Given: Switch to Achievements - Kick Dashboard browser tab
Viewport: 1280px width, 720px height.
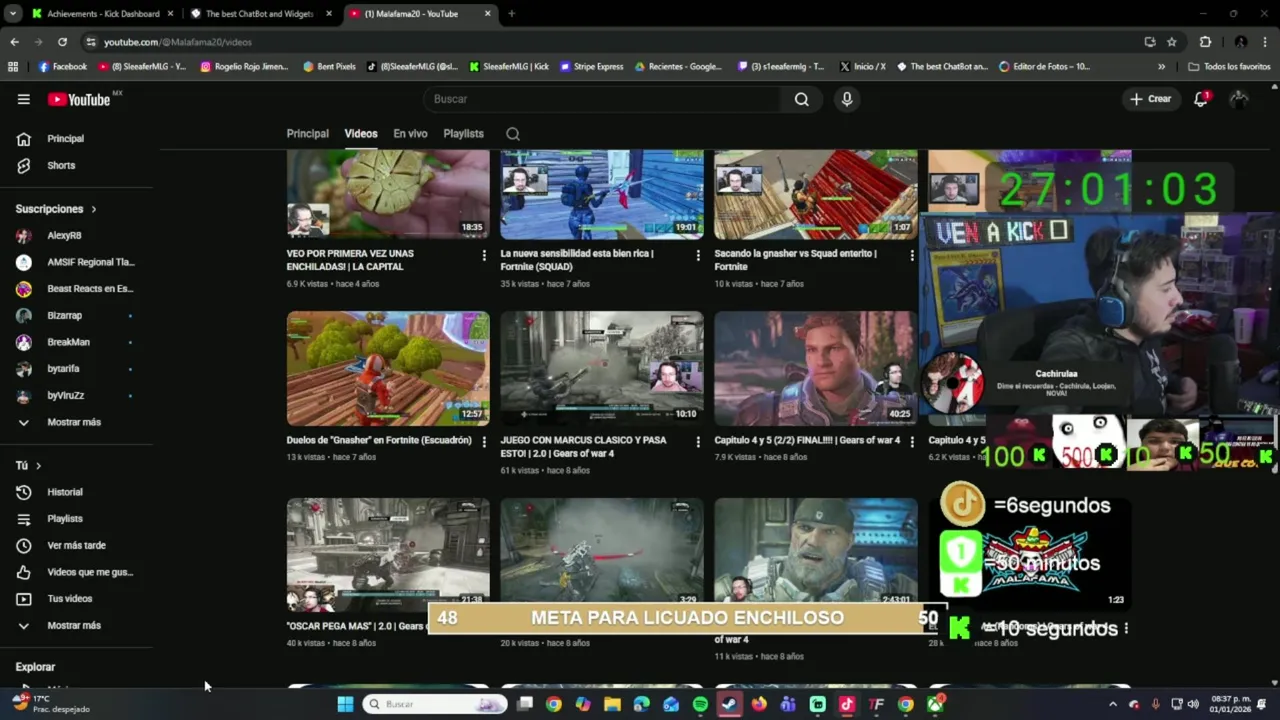Looking at the screenshot, I should tap(103, 14).
